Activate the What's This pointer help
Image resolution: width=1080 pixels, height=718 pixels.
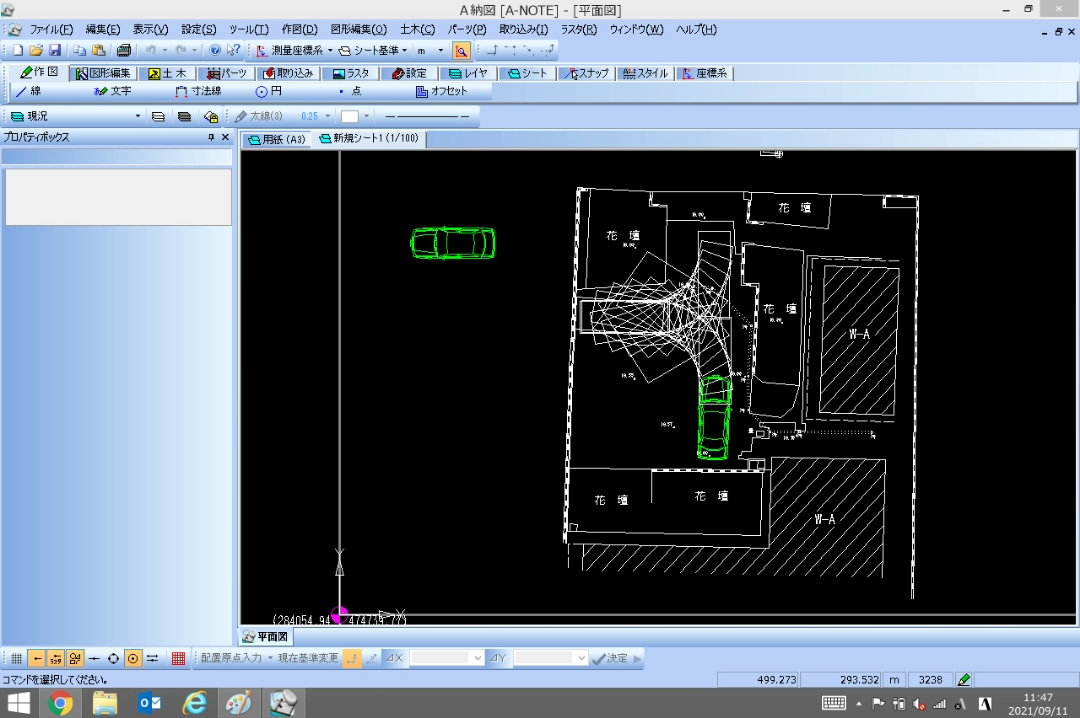[233, 50]
